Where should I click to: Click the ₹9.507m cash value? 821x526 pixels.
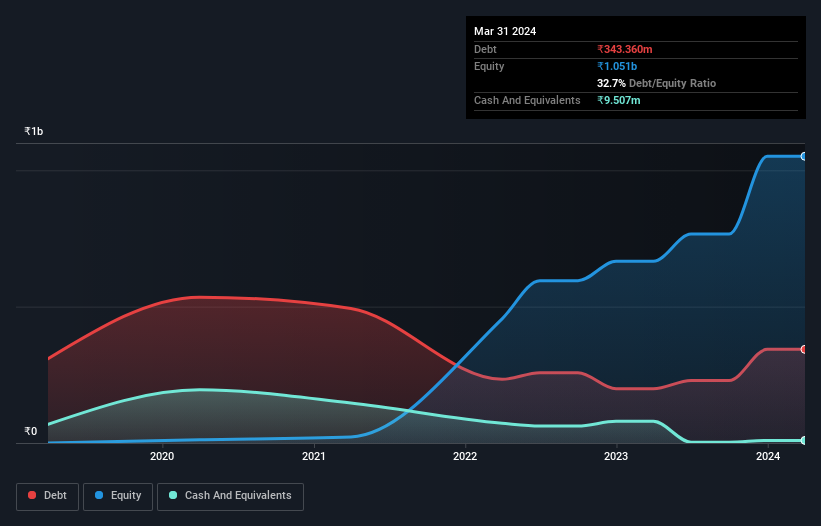click(x=618, y=100)
